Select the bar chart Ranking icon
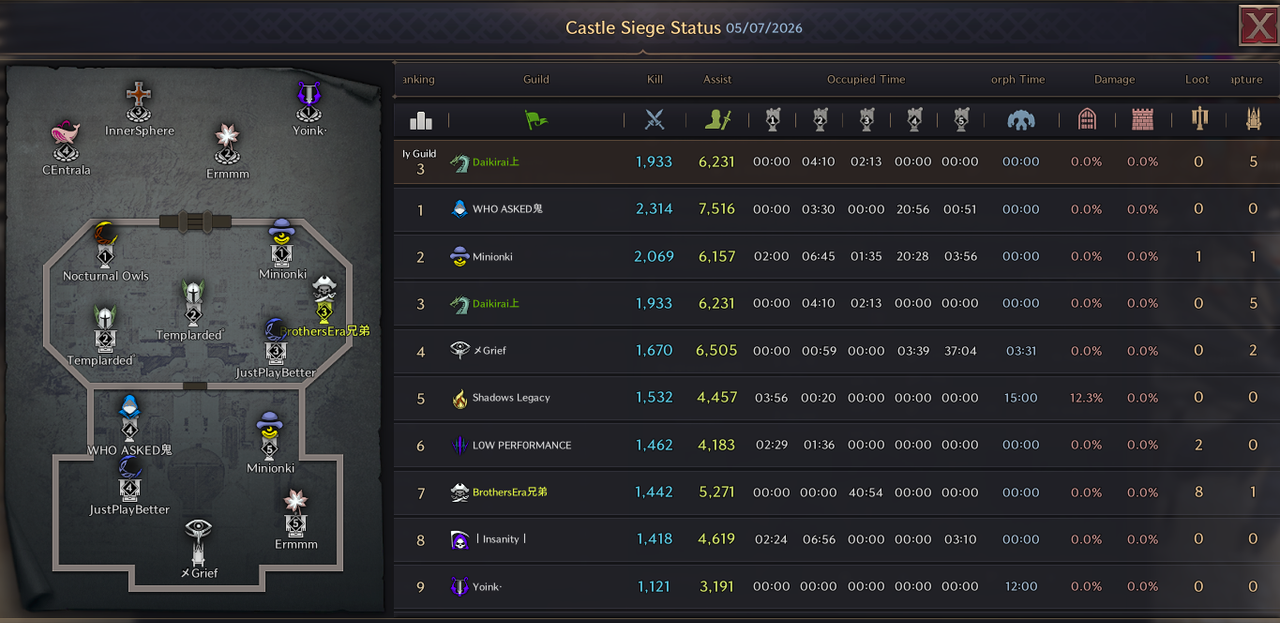Screen dimensions: 1280x623 click(x=421, y=120)
